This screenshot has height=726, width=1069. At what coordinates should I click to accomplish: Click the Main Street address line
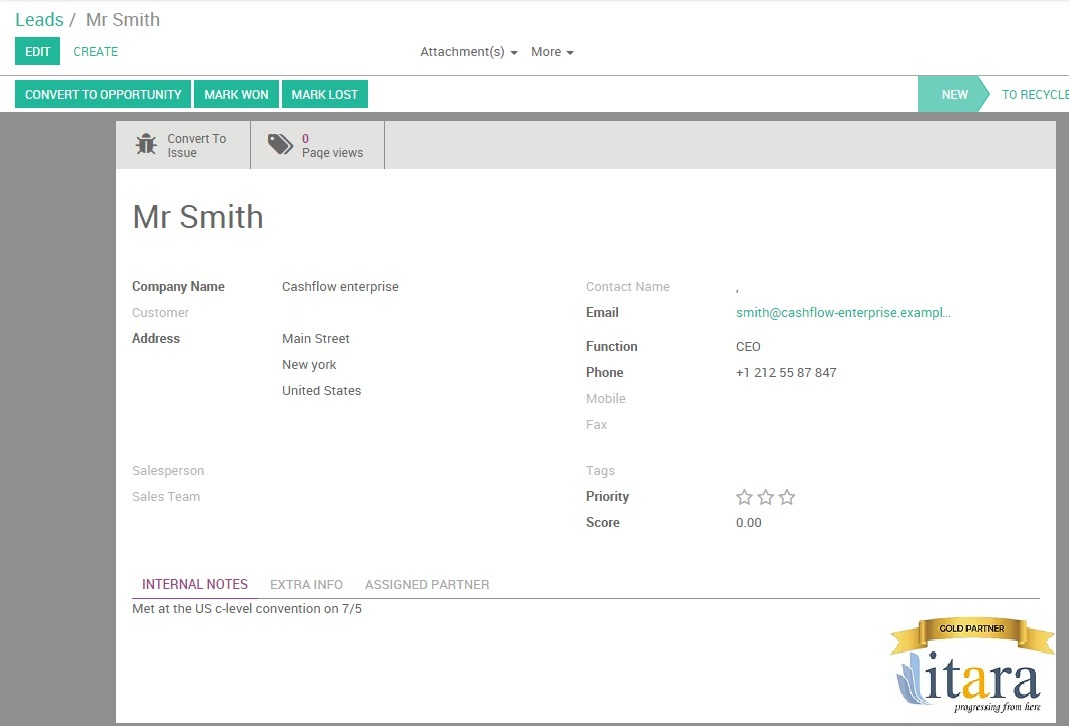(316, 338)
